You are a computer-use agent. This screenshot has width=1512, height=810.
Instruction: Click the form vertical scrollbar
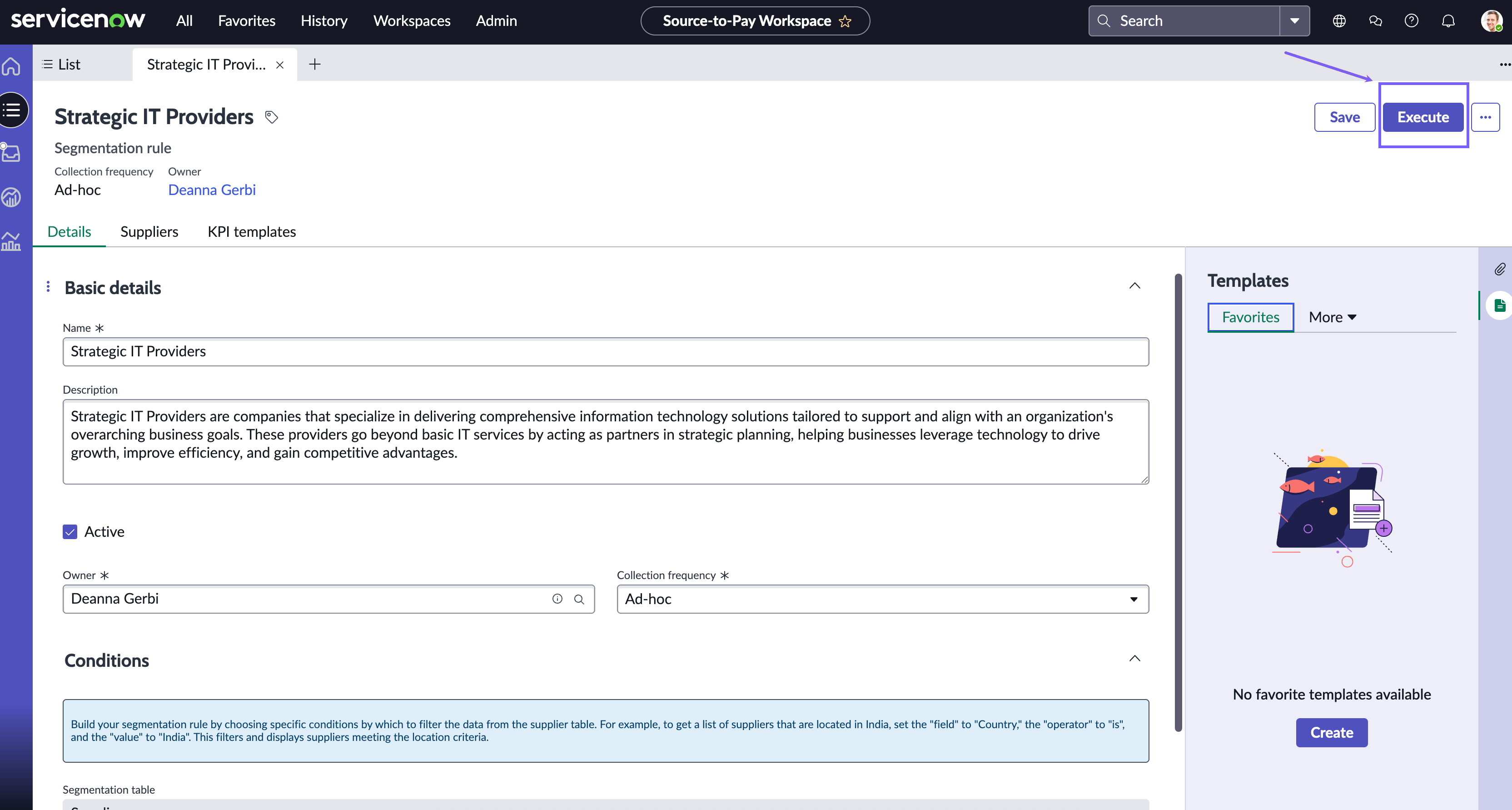(x=1178, y=502)
